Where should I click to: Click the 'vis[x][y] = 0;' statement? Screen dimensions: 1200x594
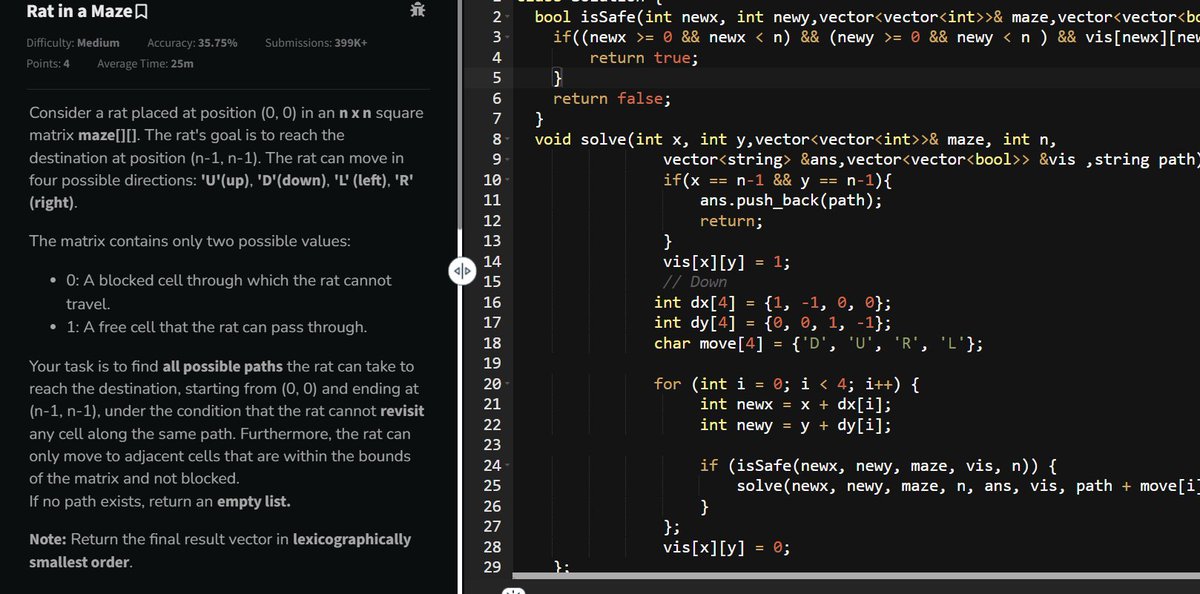[x=727, y=547]
